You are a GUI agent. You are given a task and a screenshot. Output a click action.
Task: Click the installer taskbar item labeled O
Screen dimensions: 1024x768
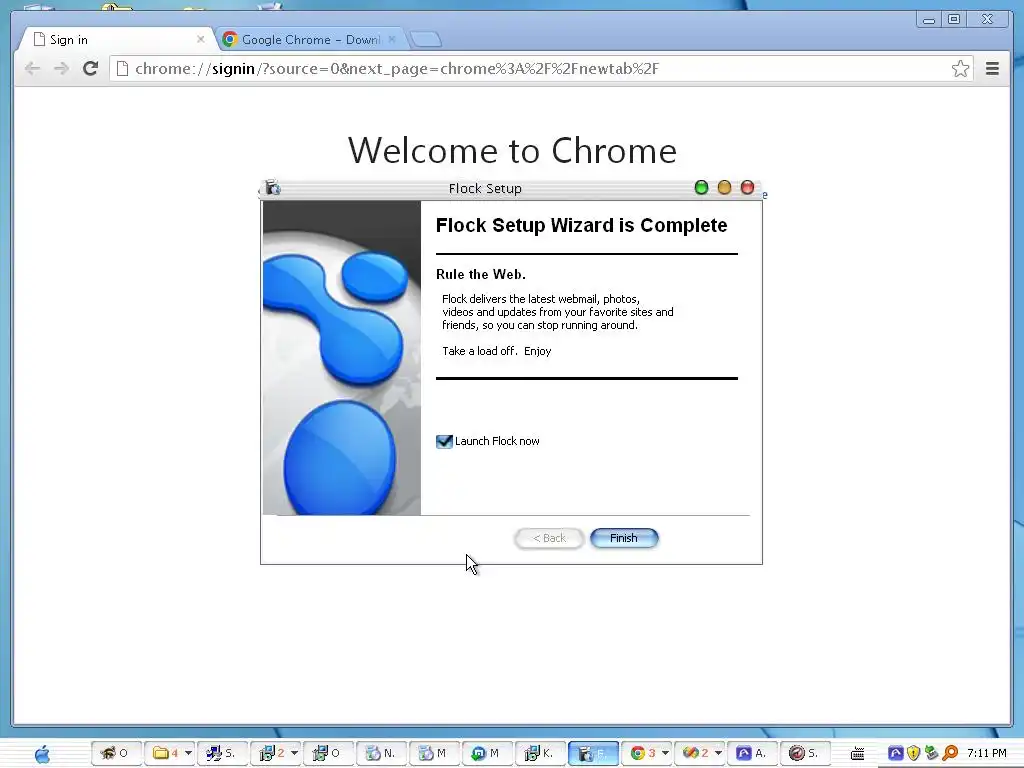[x=328, y=753]
